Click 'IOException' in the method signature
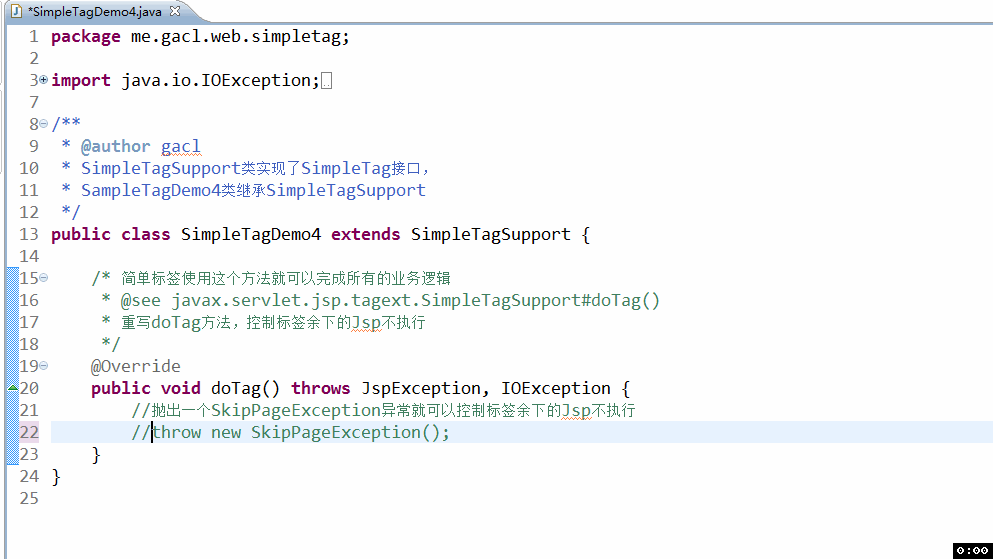 pos(555,388)
